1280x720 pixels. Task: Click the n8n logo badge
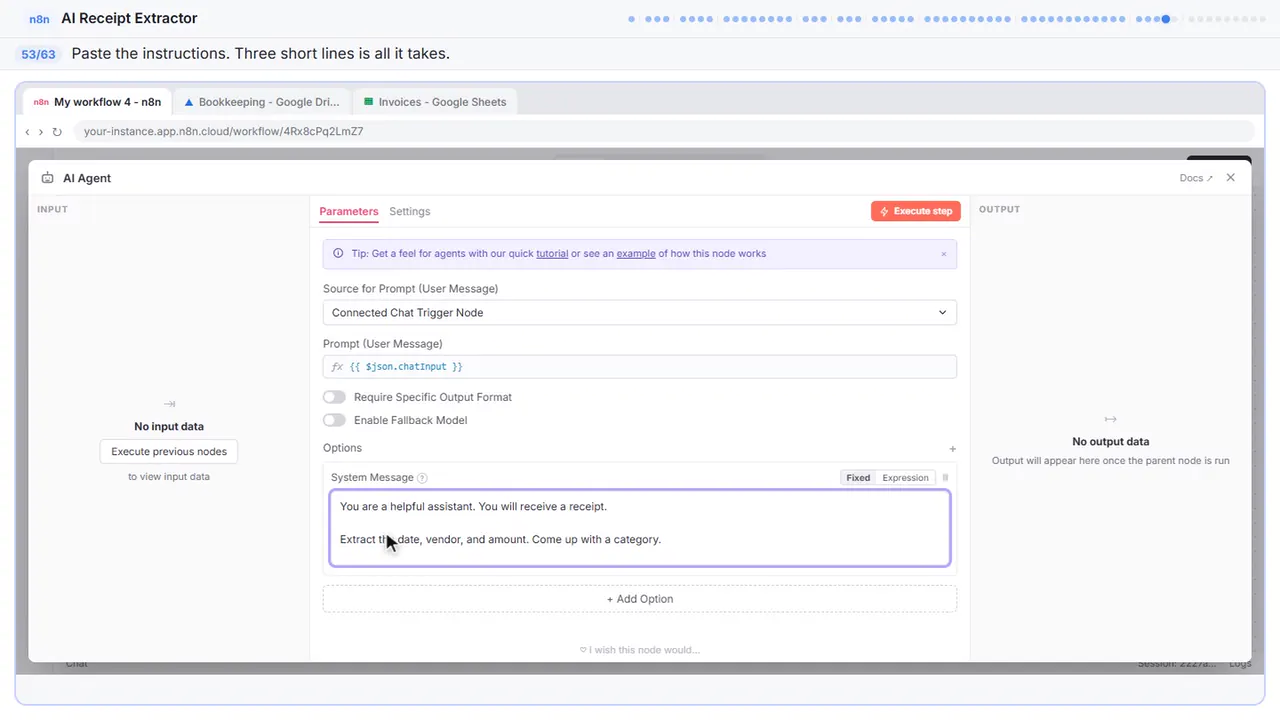coord(40,18)
